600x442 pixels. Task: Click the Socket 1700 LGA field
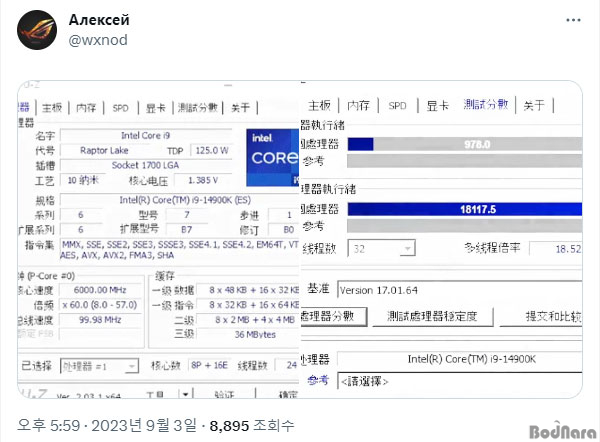[146, 165]
